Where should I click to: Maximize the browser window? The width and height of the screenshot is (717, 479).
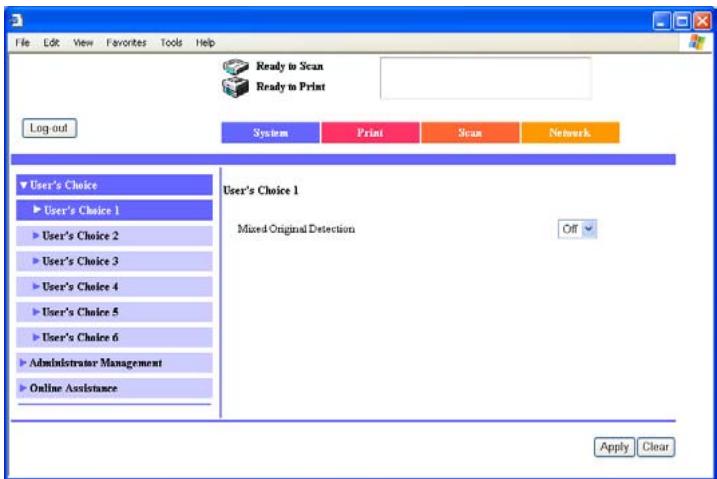(682, 21)
